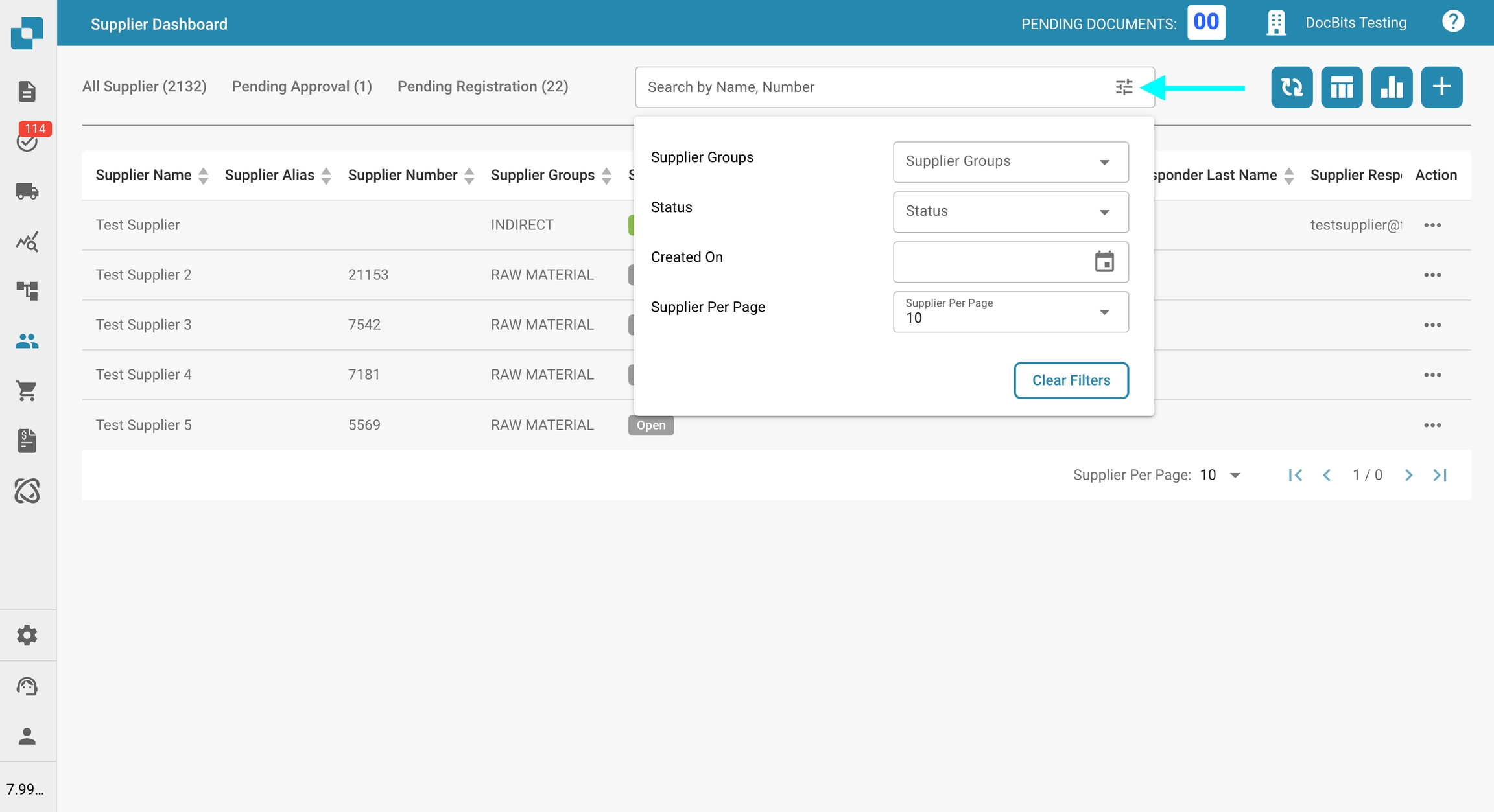This screenshot has height=812, width=1494.
Task: Open the shopping cart sidebar icon
Action: (27, 391)
